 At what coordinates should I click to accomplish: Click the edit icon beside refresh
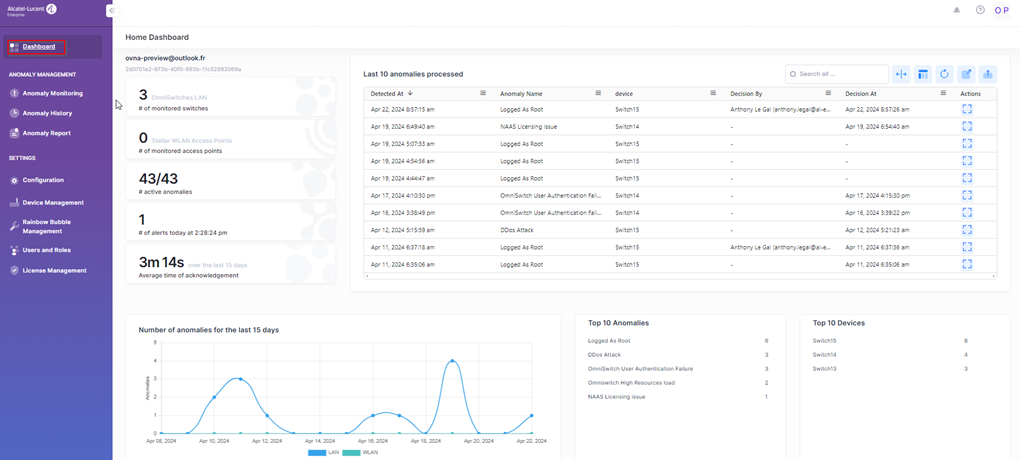pyautogui.click(x=966, y=74)
